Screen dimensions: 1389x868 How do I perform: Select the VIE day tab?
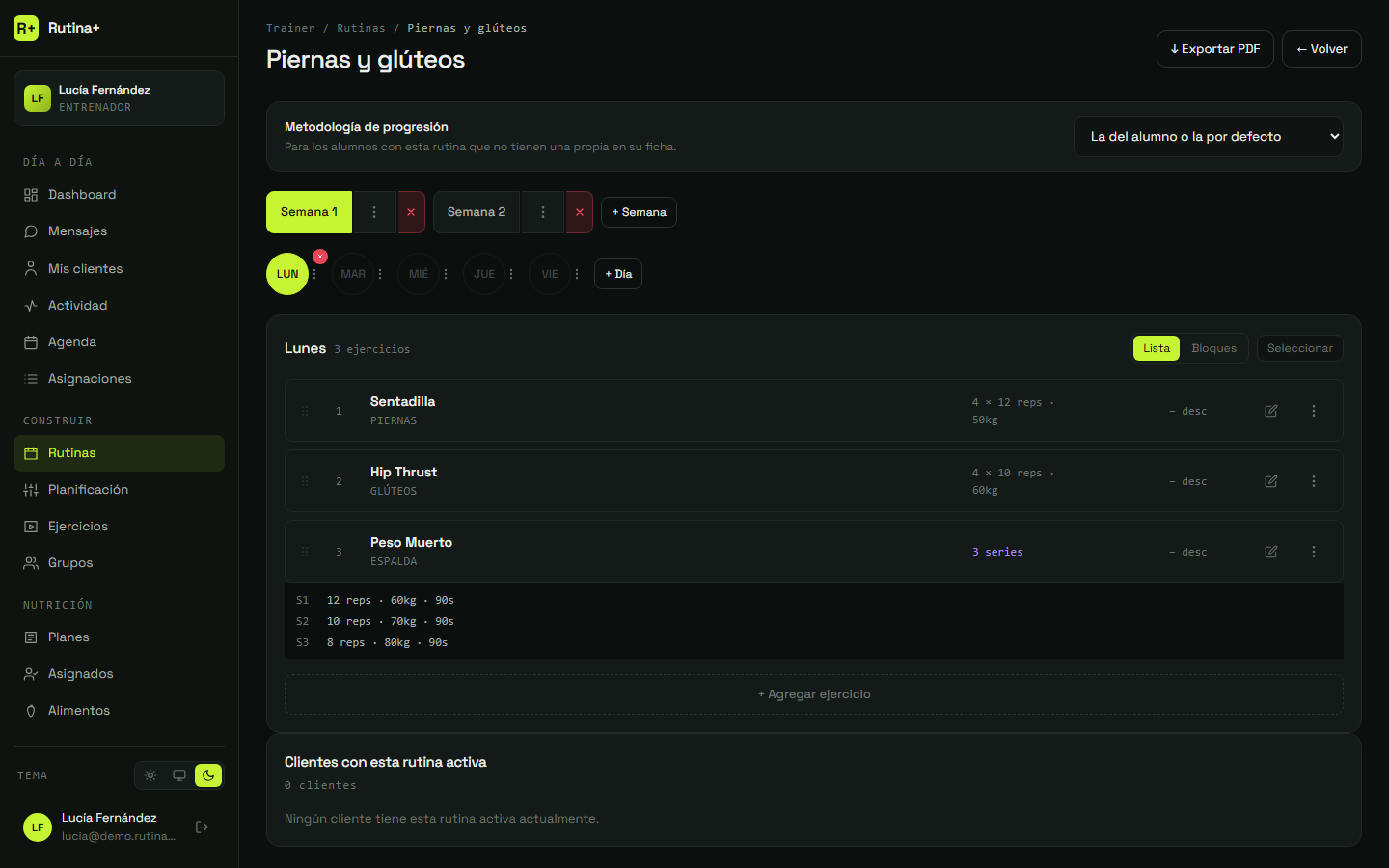click(550, 274)
